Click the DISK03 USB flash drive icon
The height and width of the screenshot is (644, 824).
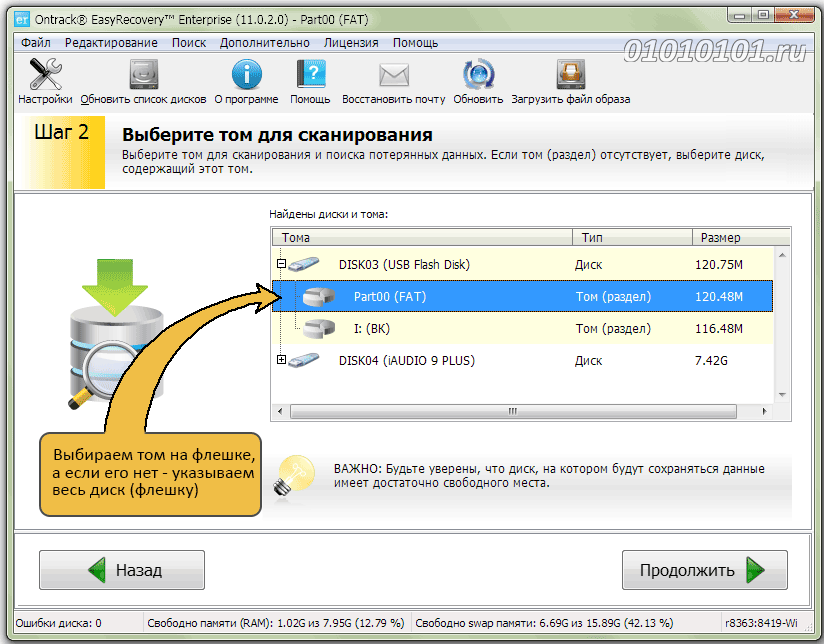303,264
